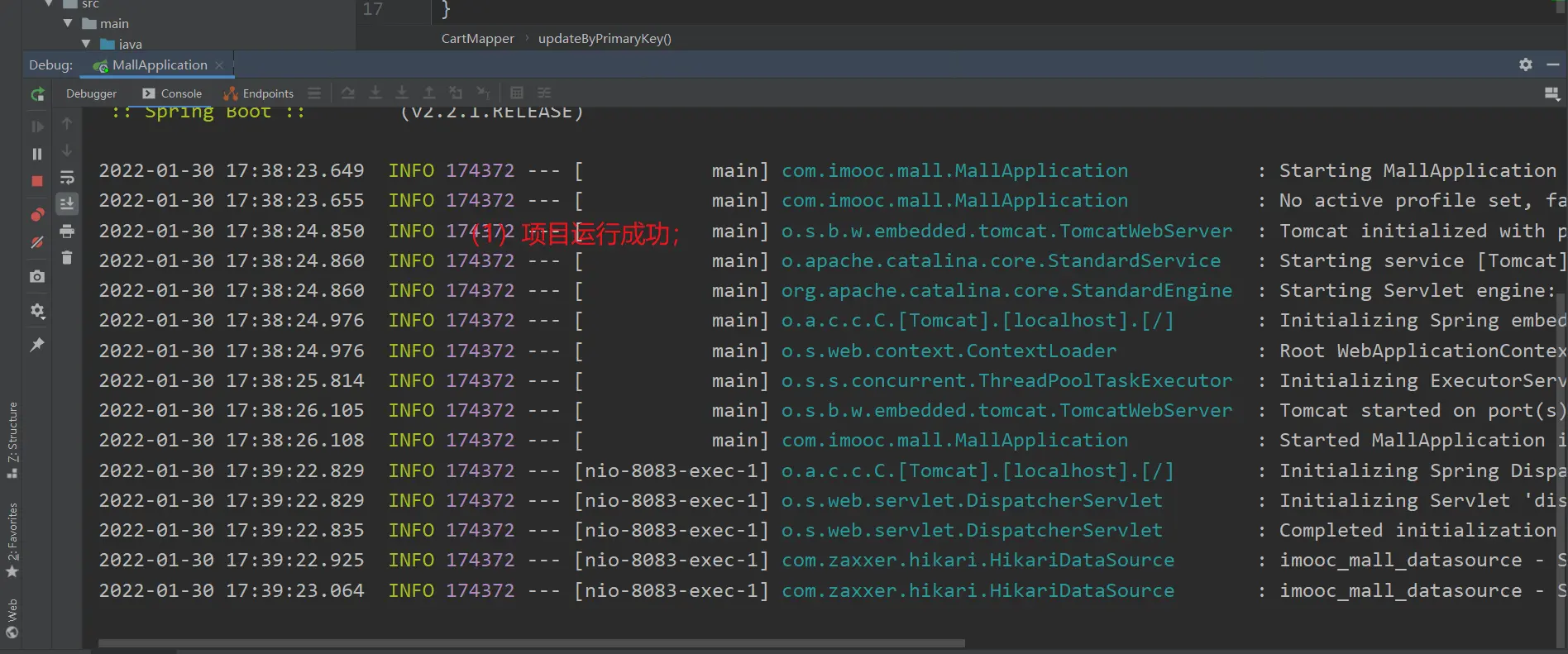Switch to the Debugger tab
Viewport: 1568px width, 654px height.
pyautogui.click(x=91, y=94)
